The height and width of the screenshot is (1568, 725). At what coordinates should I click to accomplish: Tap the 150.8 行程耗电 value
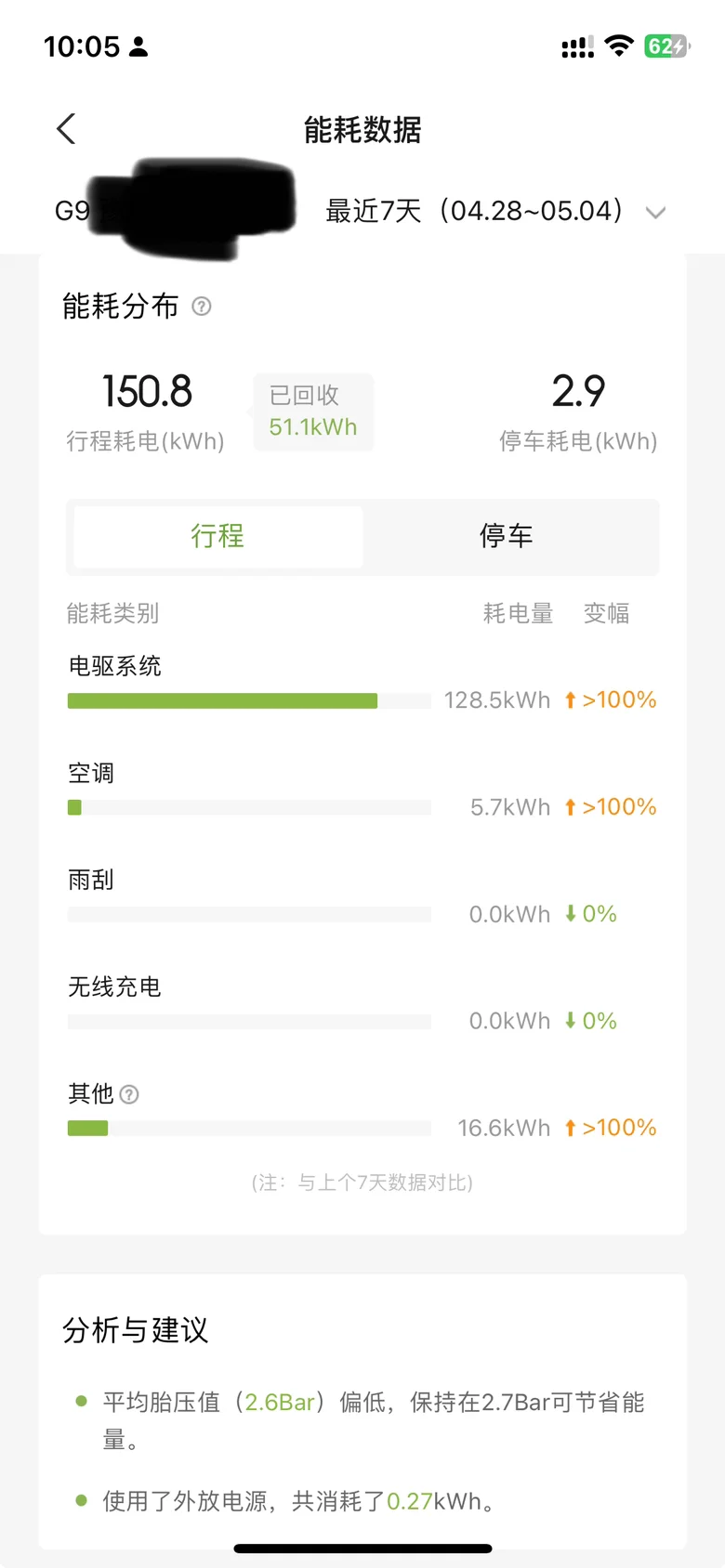coord(146,392)
